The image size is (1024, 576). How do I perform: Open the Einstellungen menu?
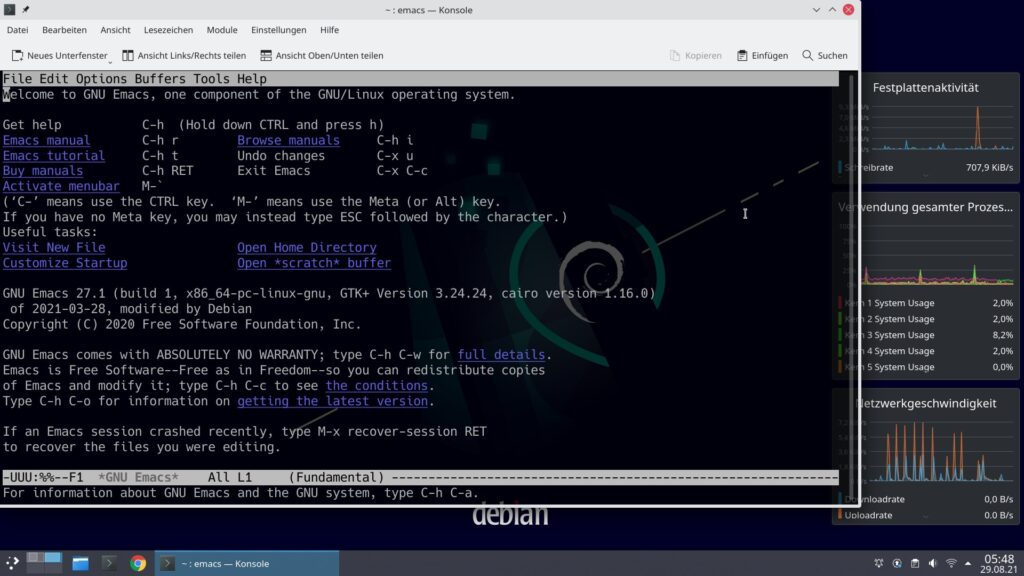[279, 30]
